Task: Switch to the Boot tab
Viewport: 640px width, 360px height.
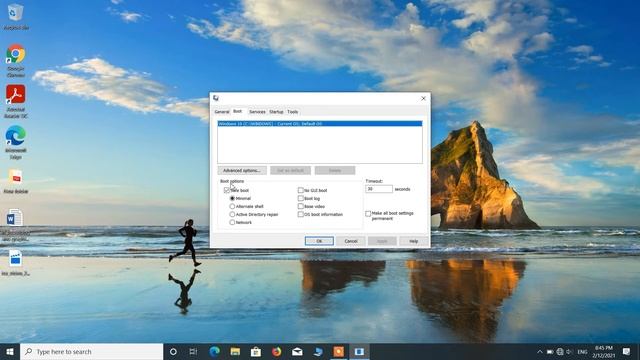Action: point(238,111)
